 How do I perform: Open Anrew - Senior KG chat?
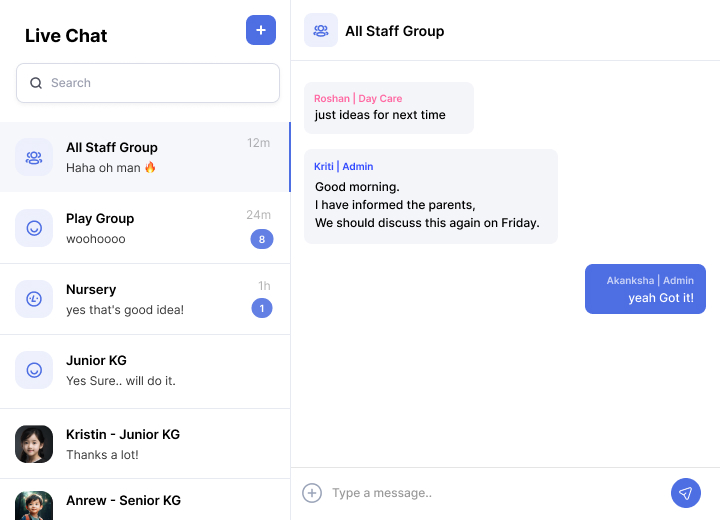point(140,500)
